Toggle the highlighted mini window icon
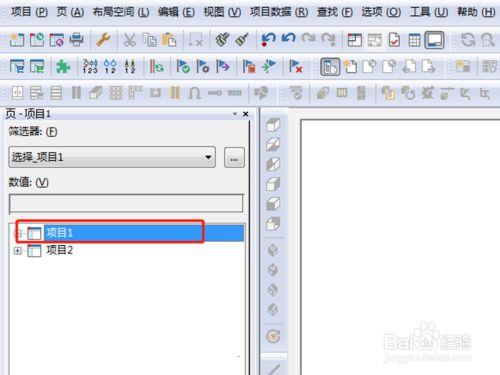This screenshot has width=500, height=375. pos(434,40)
